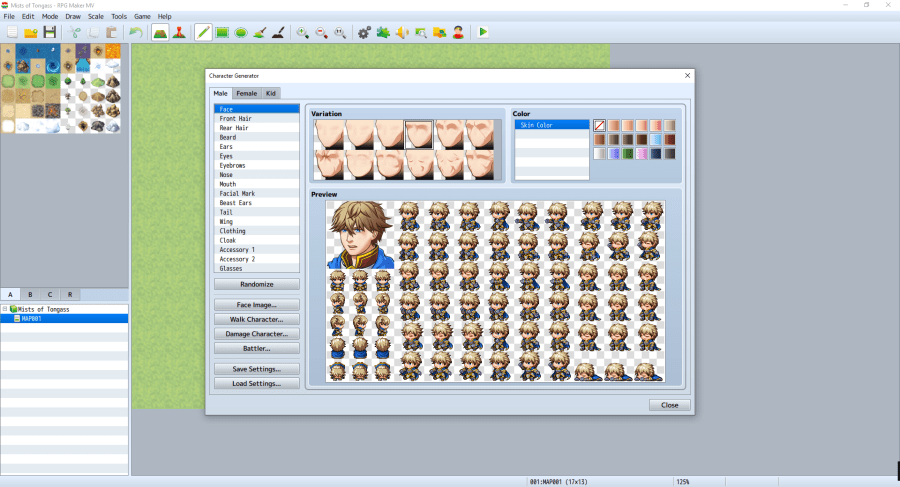Click the Zoom In magnifier icon
Image resolution: width=900 pixels, height=487 pixels.
pyautogui.click(x=302, y=32)
